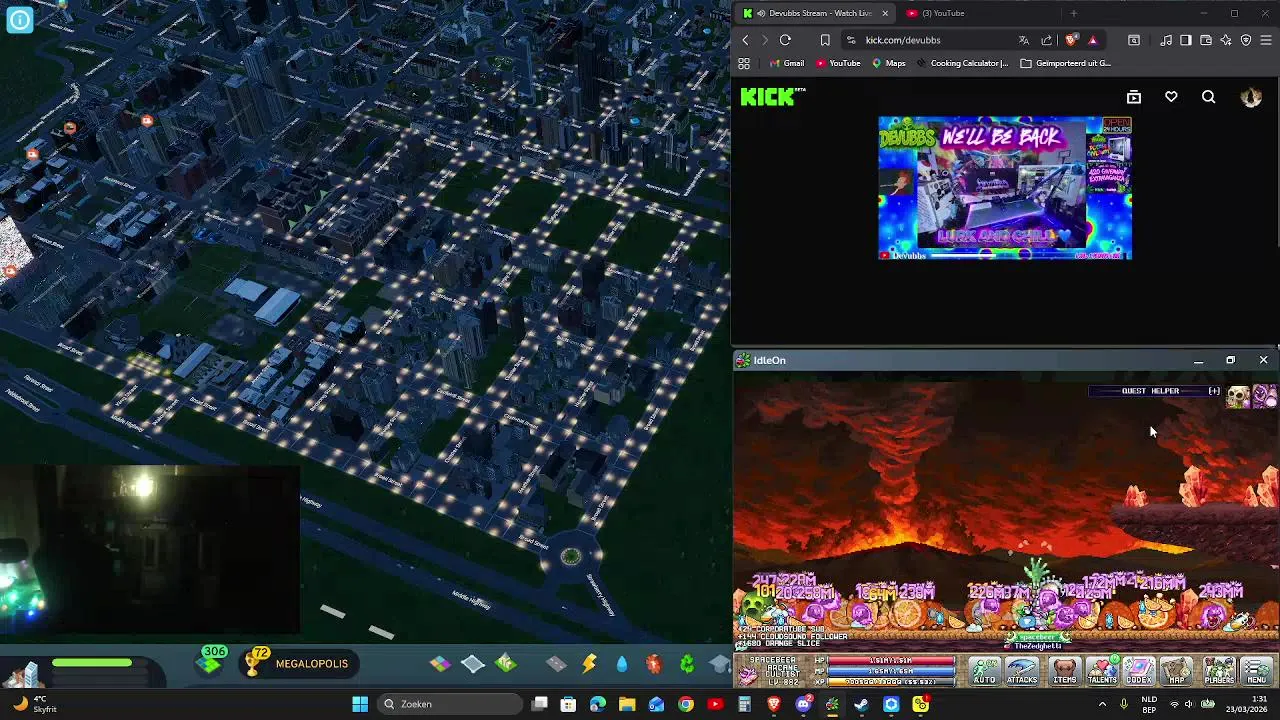Open the Maps bookmark
Image resolution: width=1280 pixels, height=720 pixels.
click(888, 63)
